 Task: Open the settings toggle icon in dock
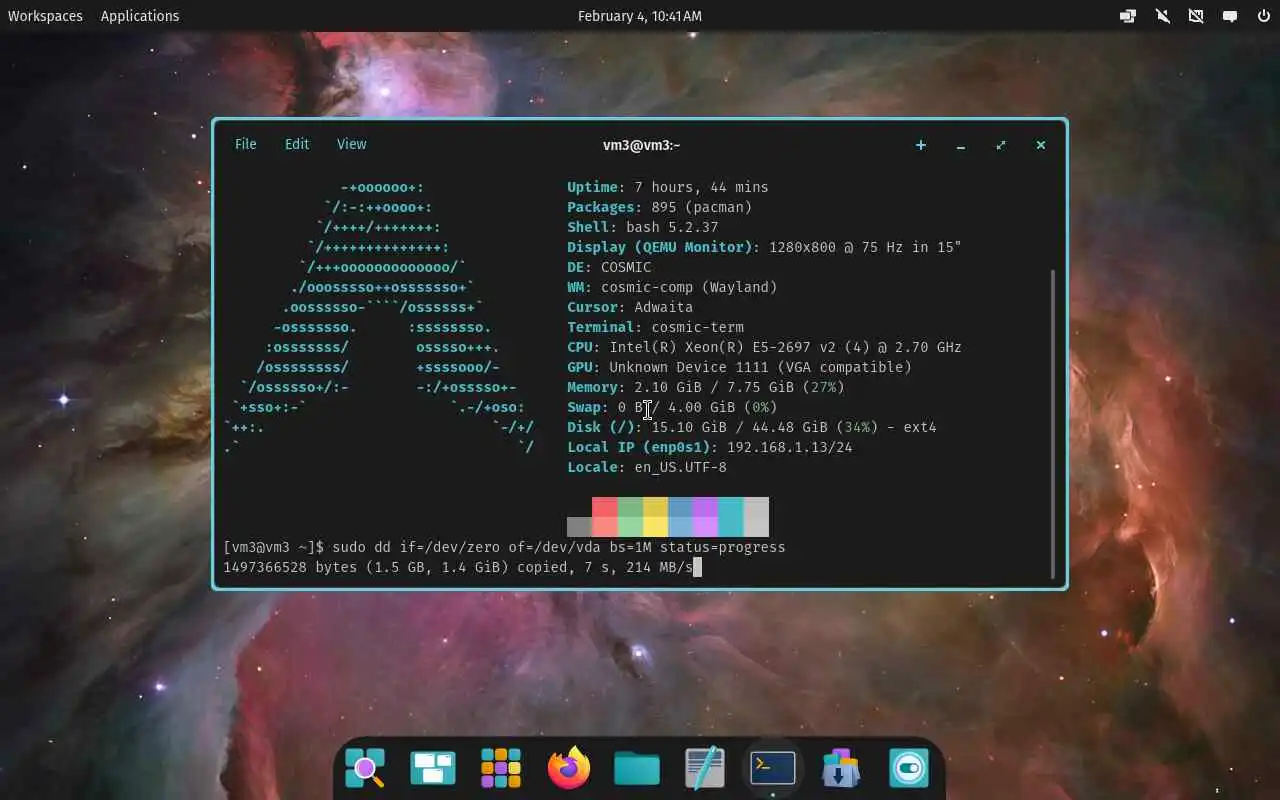point(909,768)
